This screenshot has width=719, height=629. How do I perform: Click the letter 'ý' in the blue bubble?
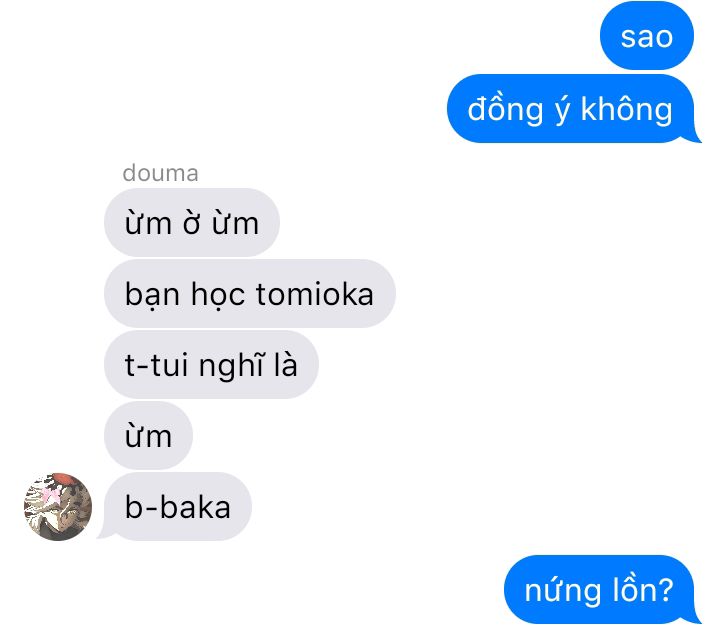coord(562,110)
